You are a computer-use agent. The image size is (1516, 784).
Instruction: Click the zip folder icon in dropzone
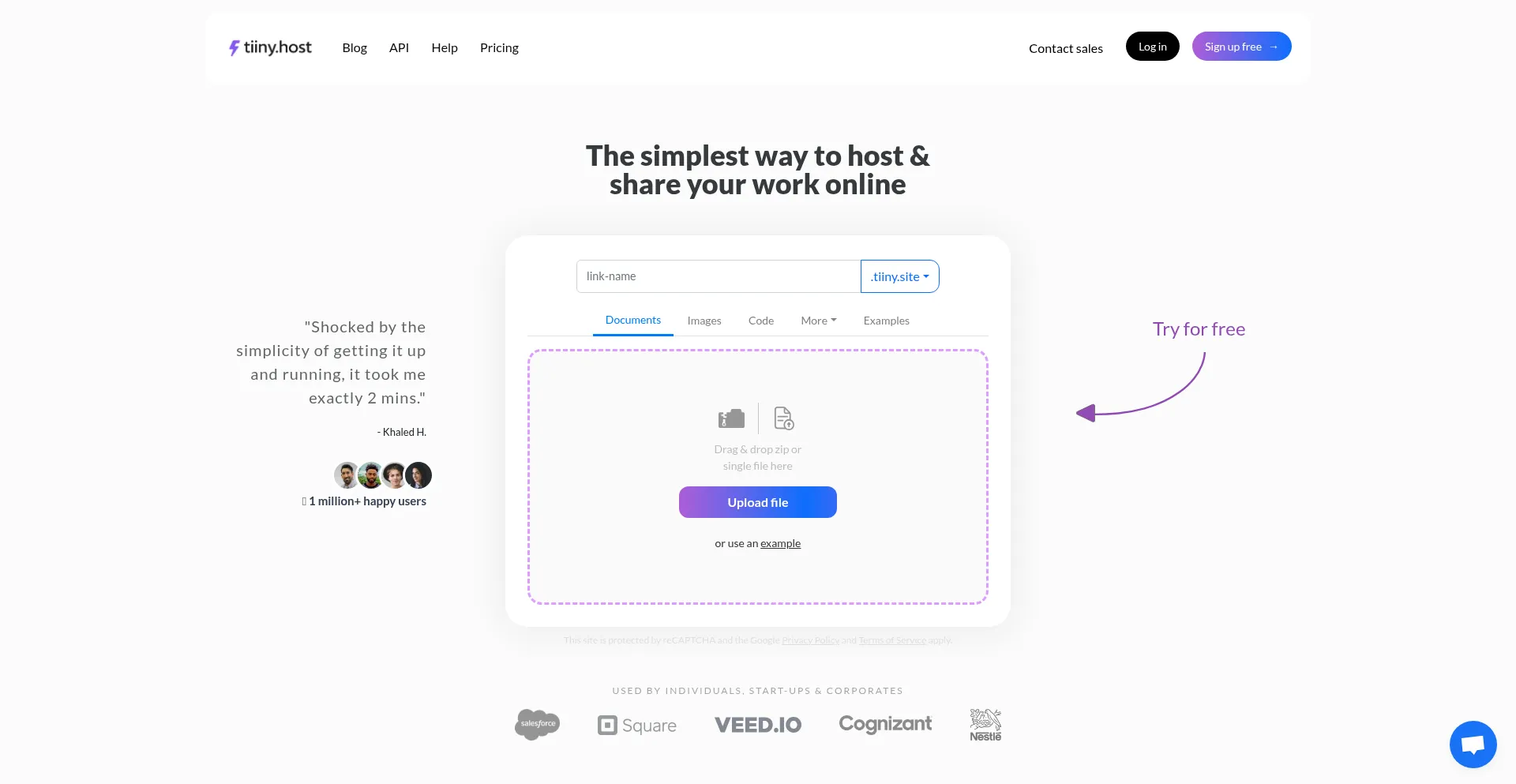coord(731,418)
